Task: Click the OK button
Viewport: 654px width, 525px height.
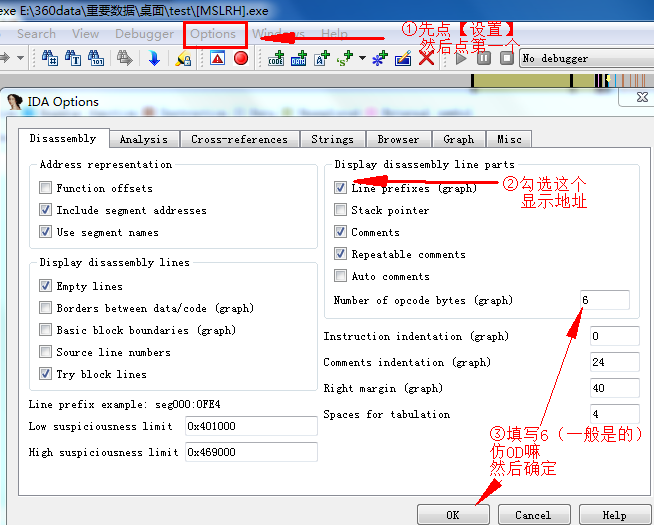Action: (453, 515)
